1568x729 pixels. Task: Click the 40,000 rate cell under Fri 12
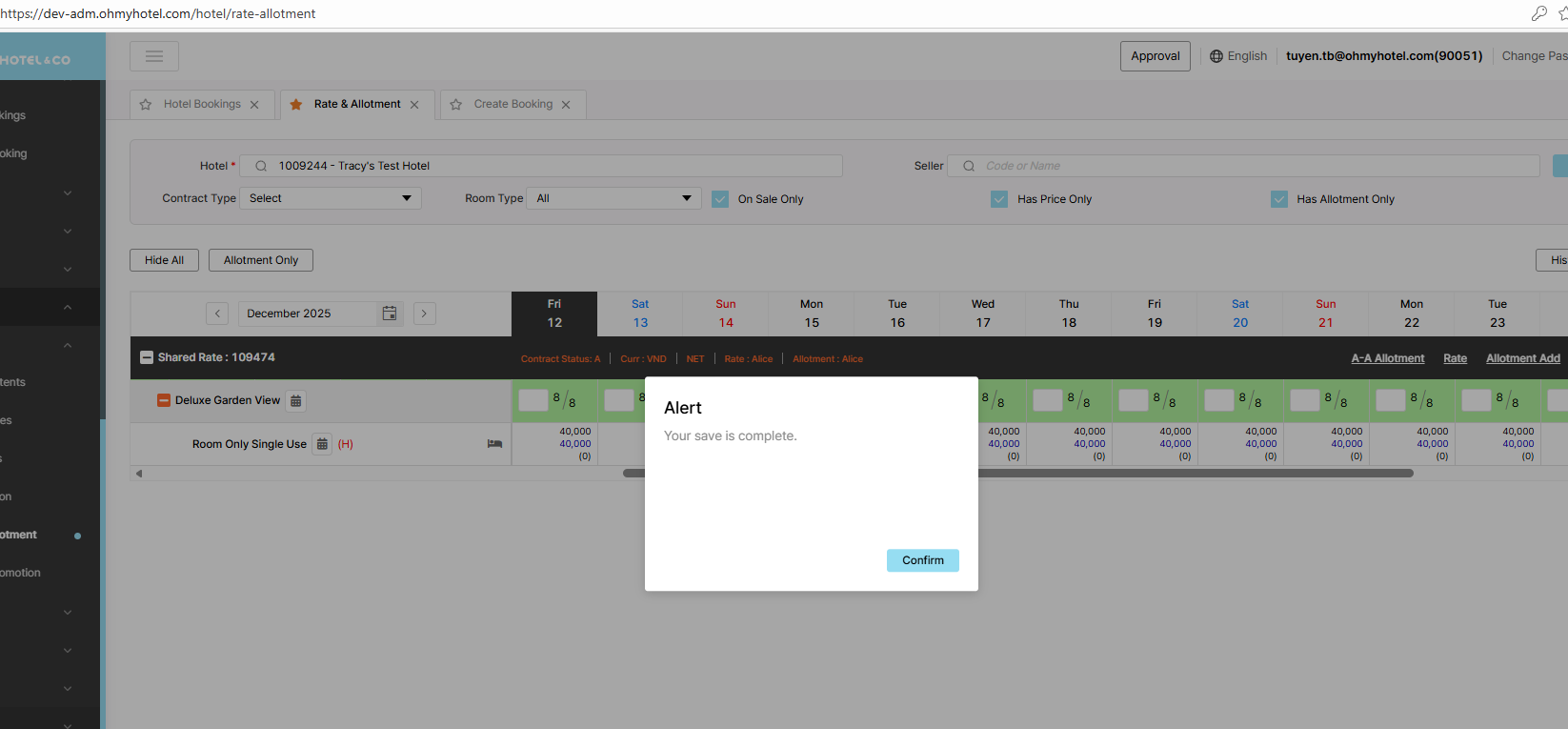pos(554,444)
